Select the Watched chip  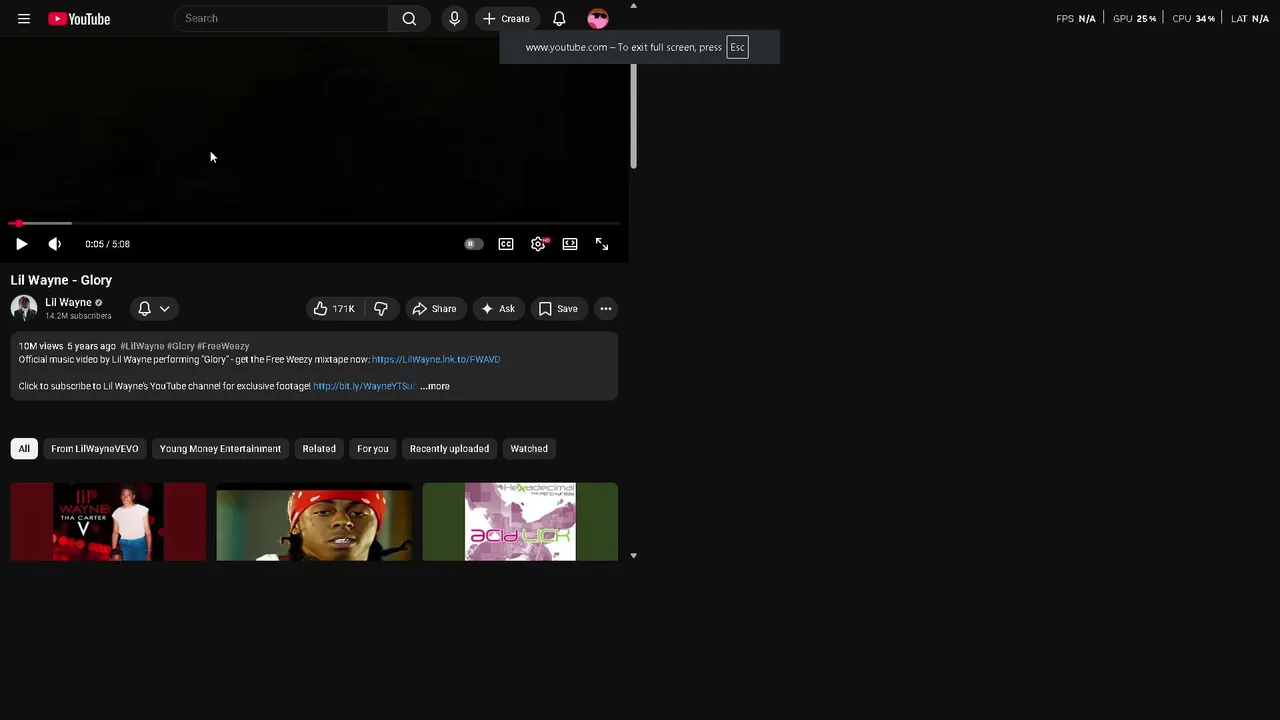click(529, 449)
